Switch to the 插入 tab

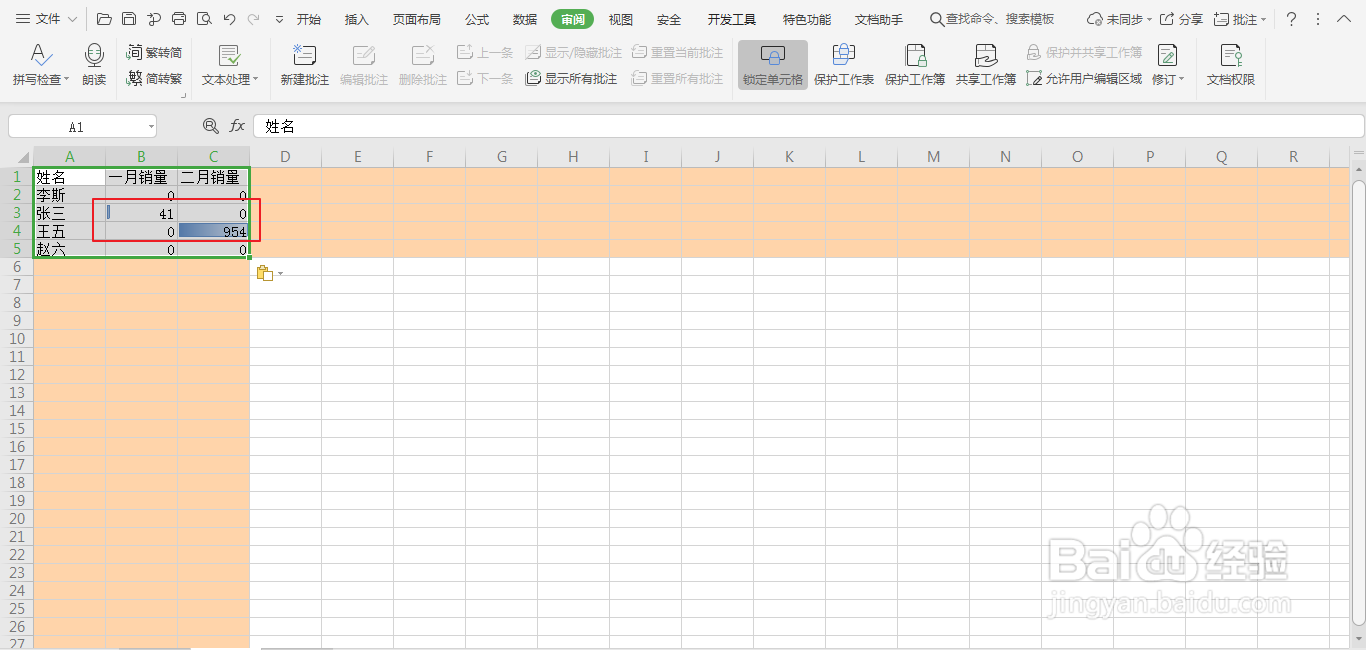(x=357, y=19)
